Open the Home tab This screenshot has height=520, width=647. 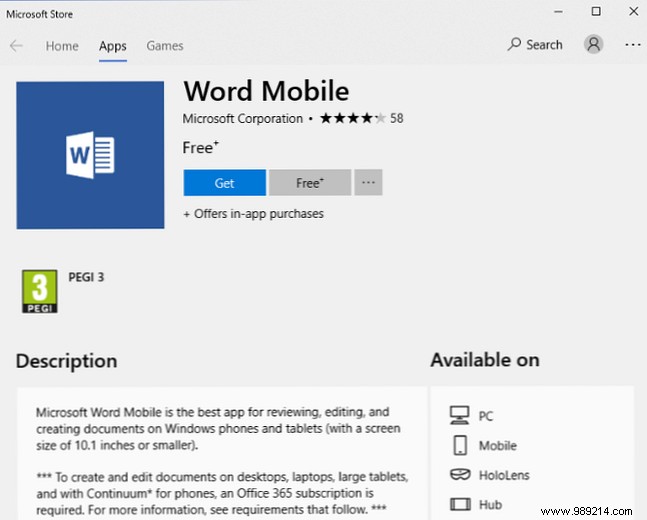click(x=62, y=46)
